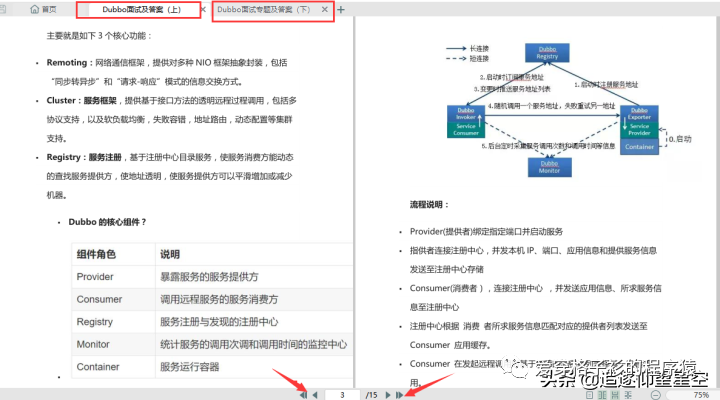The image size is (720, 400).
Task: Jump to the first page
Action: [304, 395]
